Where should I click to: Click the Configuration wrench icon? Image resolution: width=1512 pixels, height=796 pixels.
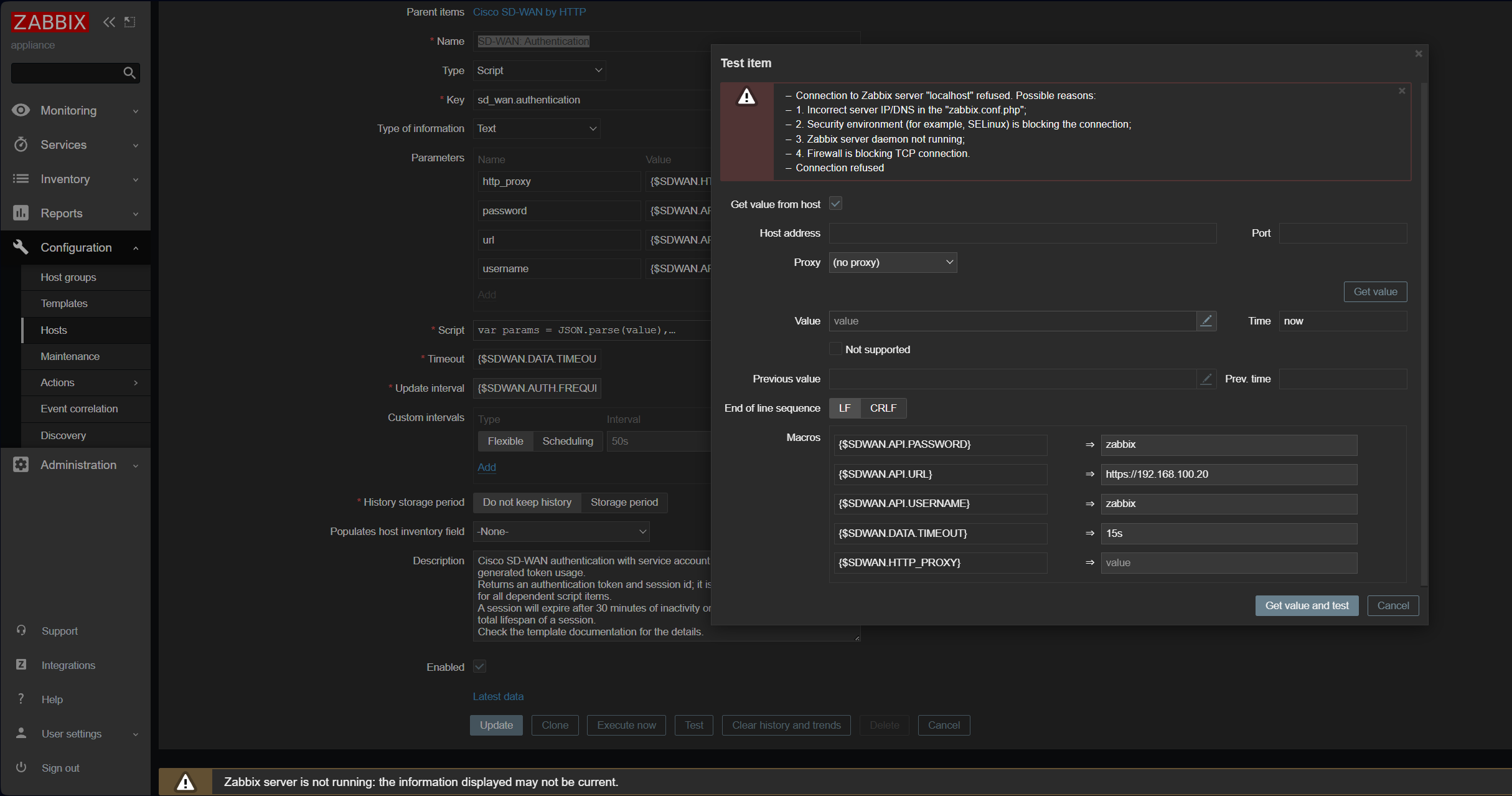tap(21, 247)
